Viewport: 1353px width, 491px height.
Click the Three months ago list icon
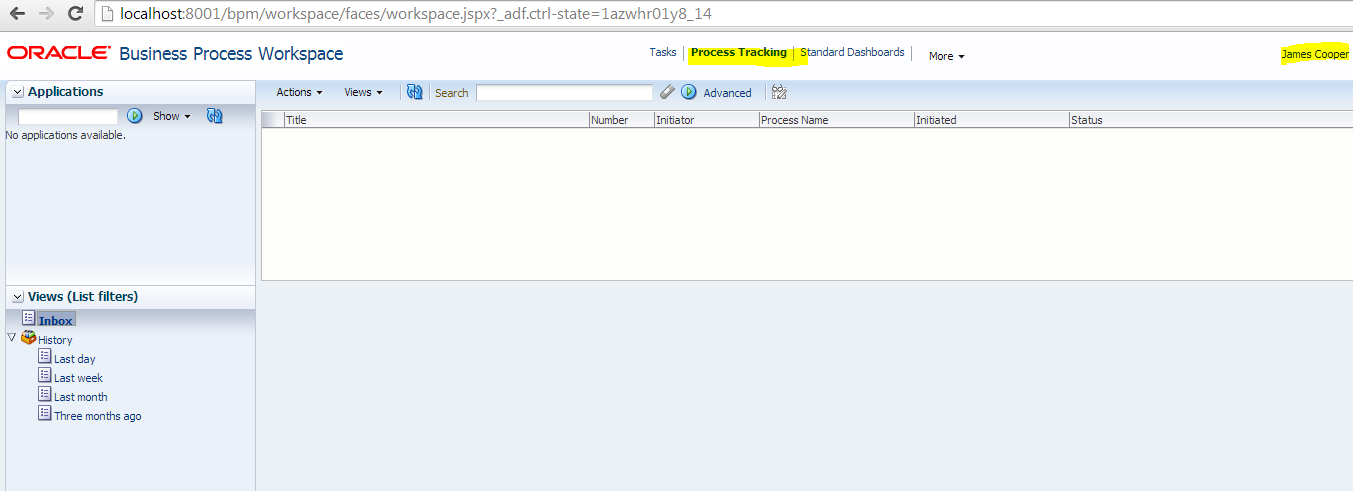pyautogui.click(x=45, y=413)
